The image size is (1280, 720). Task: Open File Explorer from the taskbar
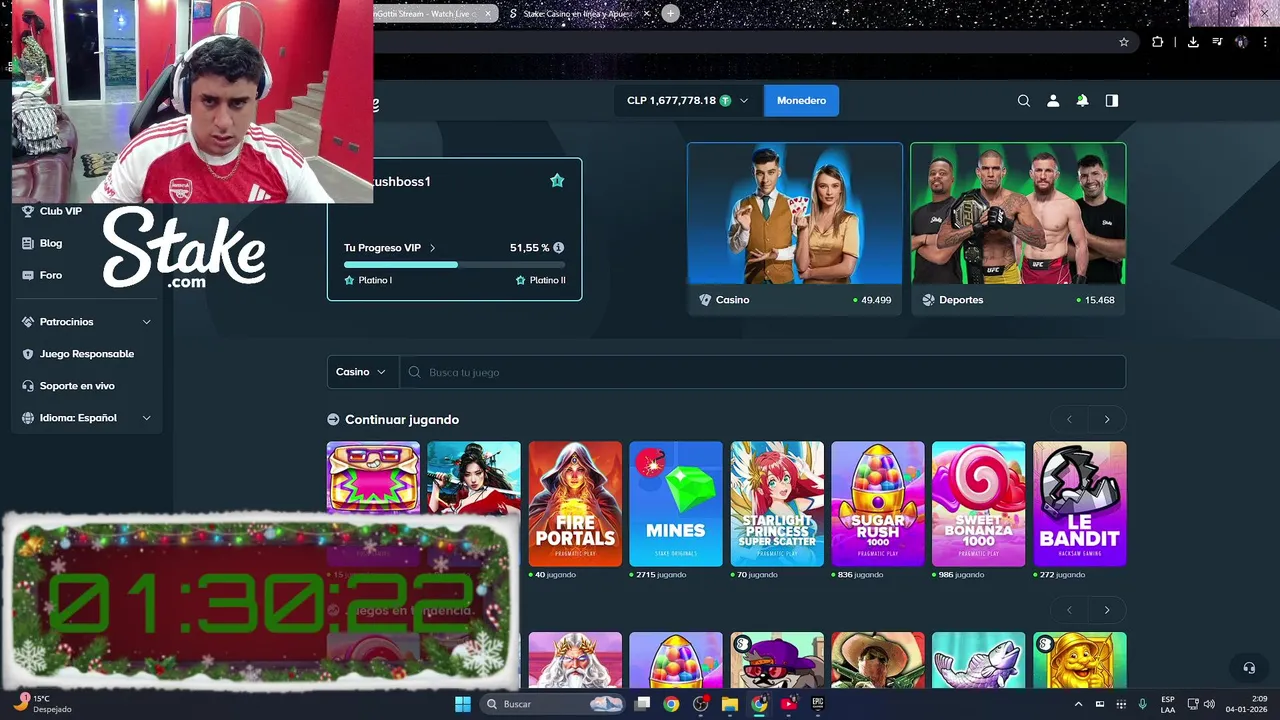(x=730, y=704)
